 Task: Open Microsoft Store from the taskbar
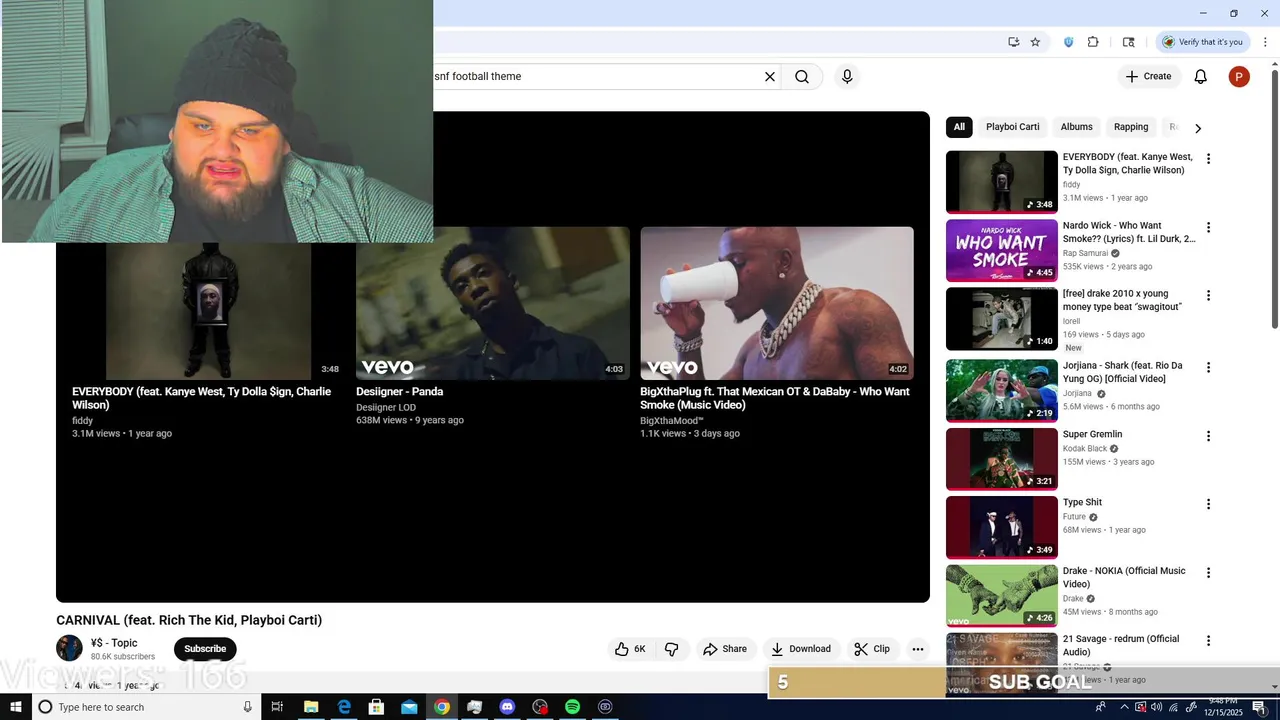click(x=376, y=707)
